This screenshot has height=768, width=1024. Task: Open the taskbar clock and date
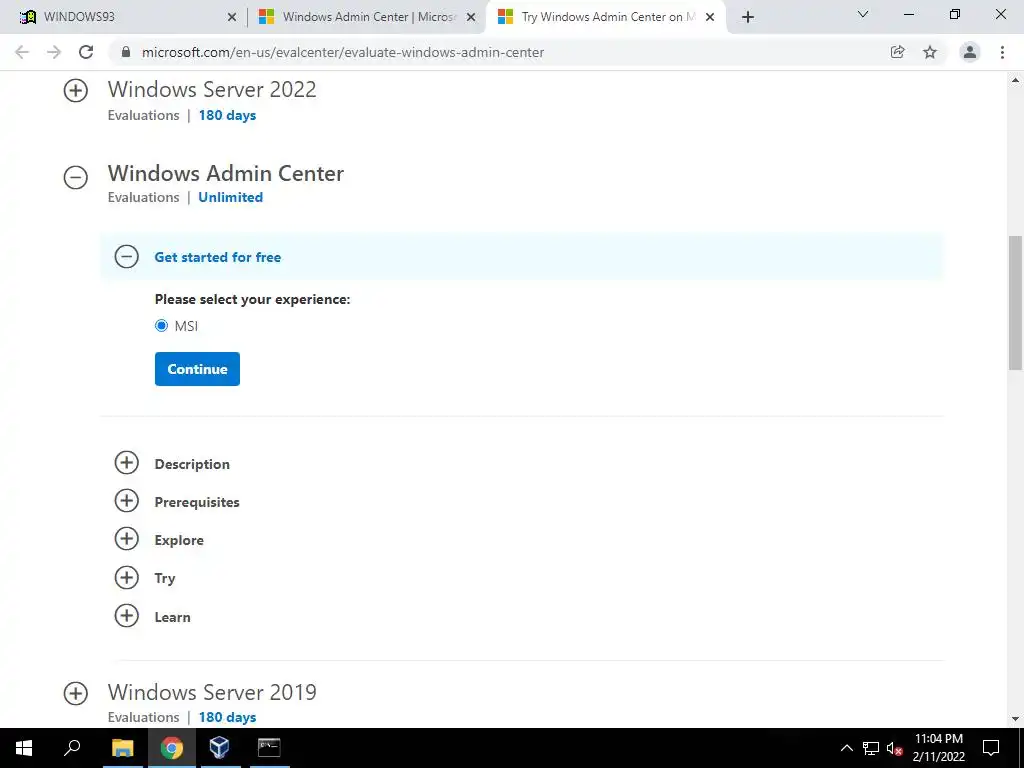coord(938,748)
